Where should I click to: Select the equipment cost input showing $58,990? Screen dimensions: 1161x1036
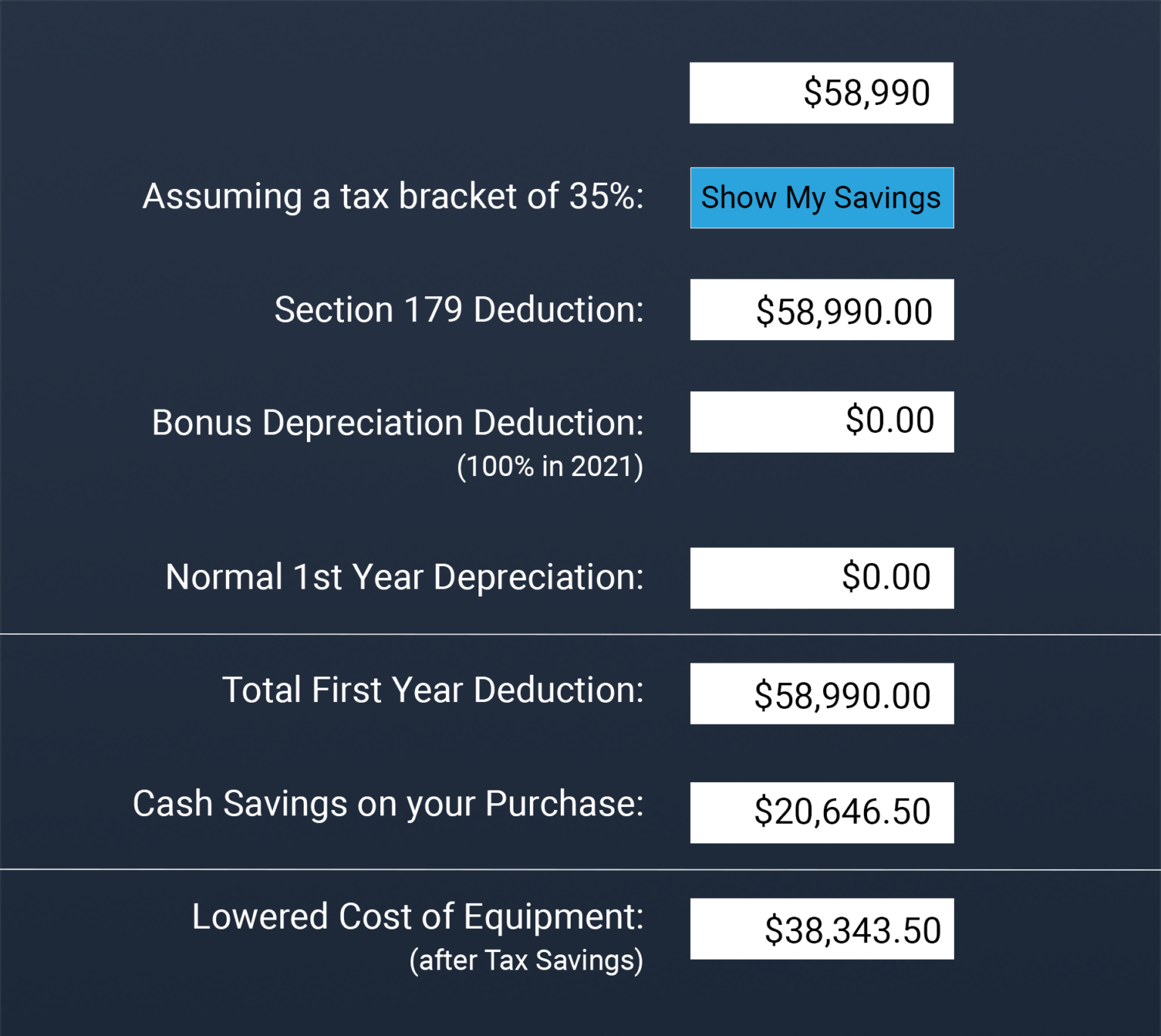tap(822, 91)
